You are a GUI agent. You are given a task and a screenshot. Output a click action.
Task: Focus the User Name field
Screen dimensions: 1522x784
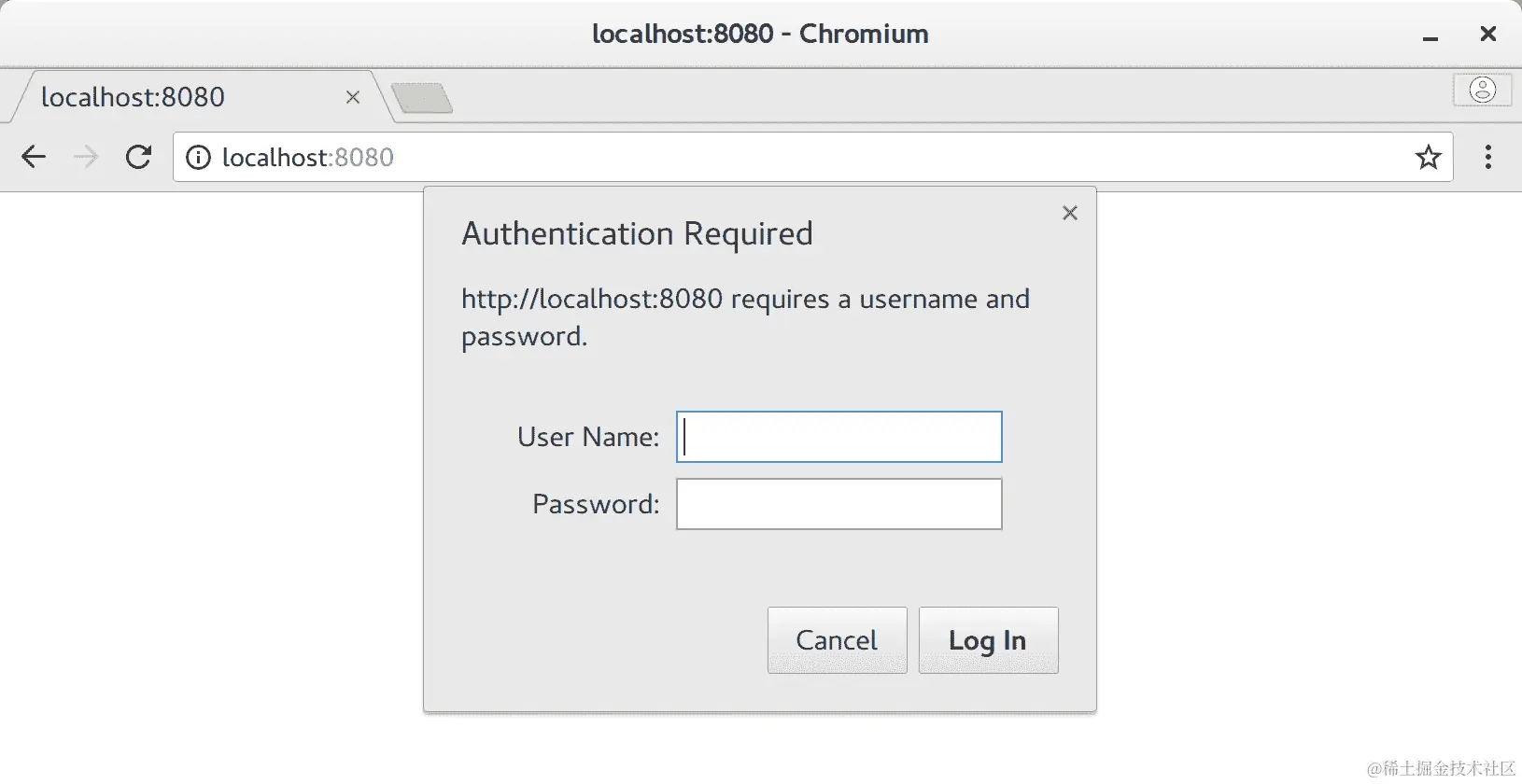tap(839, 437)
